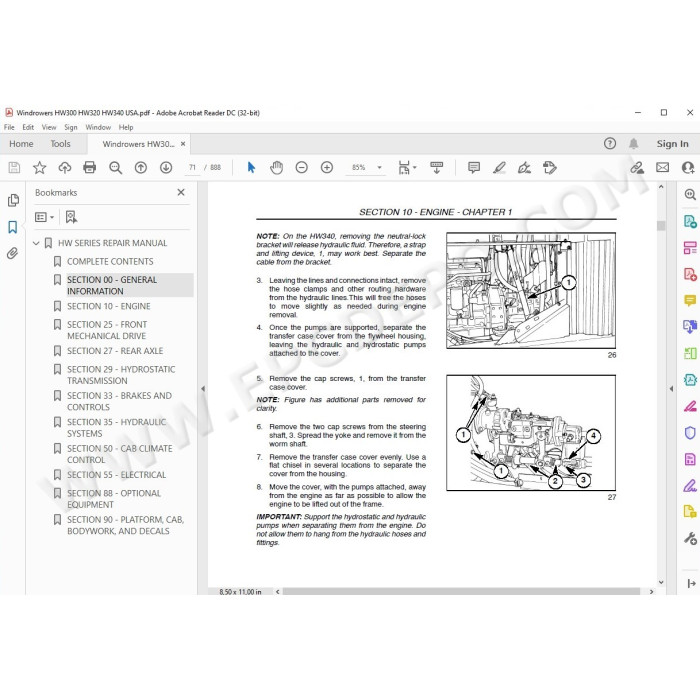
Task: Click the horizontal scrollbar at bottom
Action: click(x=461, y=592)
